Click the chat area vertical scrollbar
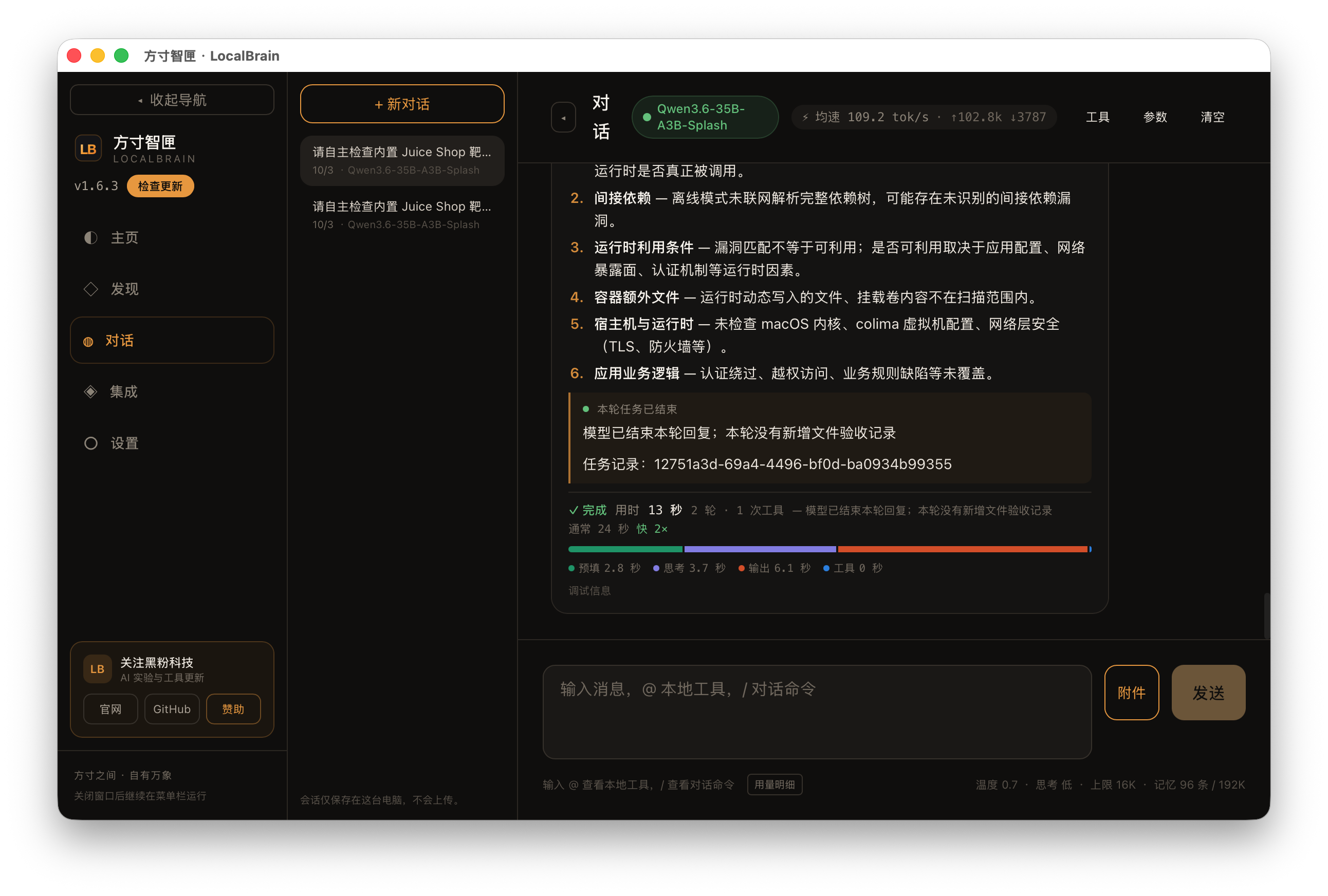Screen dimensions: 1328x896 (1266, 616)
